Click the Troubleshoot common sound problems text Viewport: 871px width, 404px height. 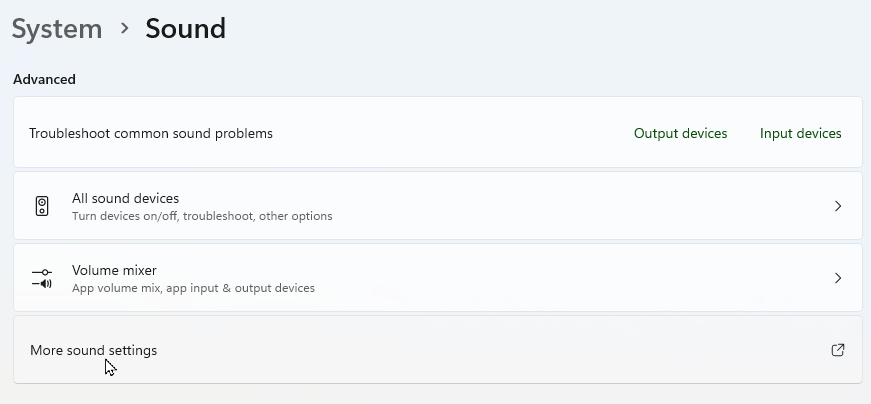(x=151, y=133)
